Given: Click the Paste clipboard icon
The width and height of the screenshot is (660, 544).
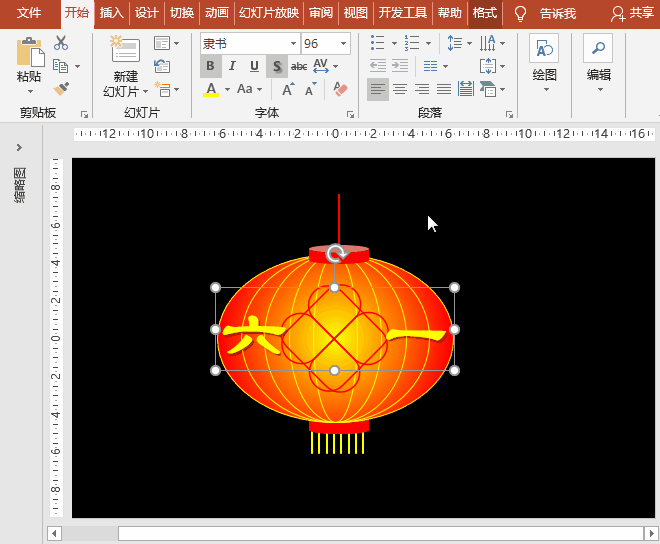Looking at the screenshot, I should tap(29, 52).
